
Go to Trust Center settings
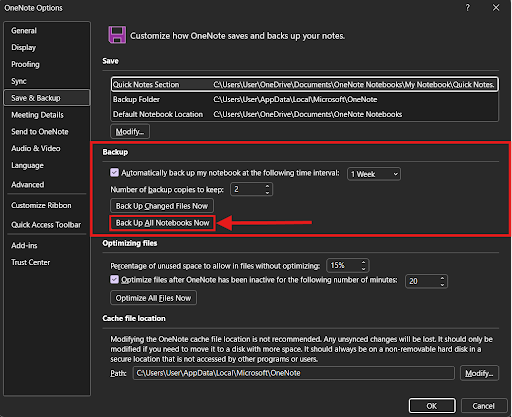30,262
